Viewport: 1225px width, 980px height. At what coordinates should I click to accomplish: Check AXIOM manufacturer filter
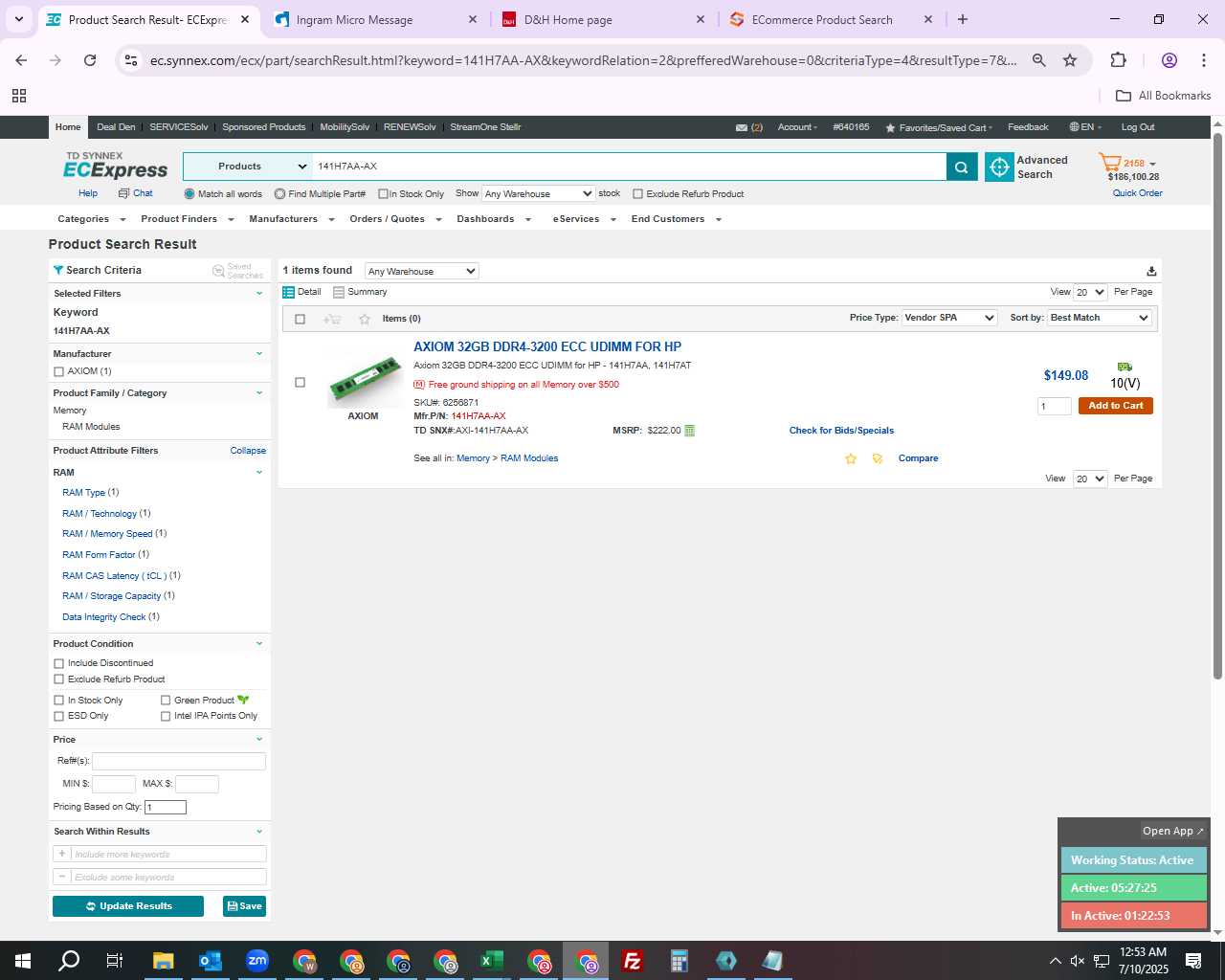point(58,371)
